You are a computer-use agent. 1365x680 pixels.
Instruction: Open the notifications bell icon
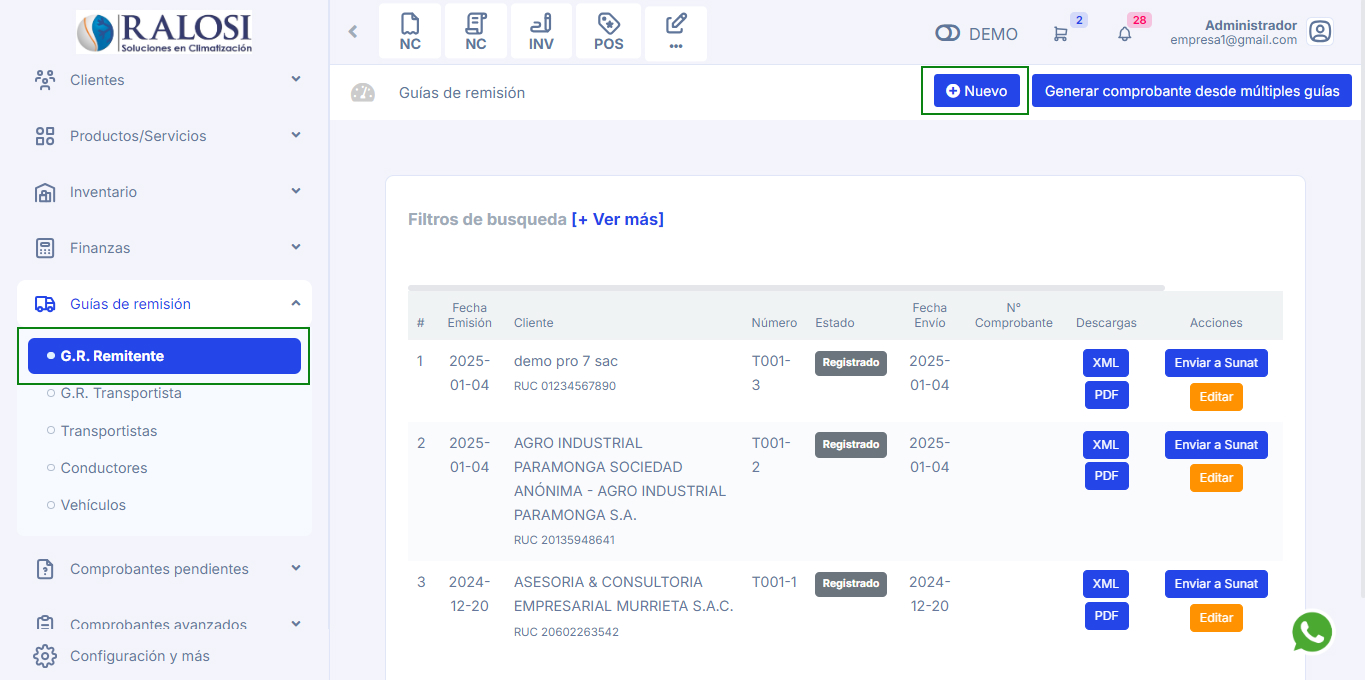click(1125, 34)
